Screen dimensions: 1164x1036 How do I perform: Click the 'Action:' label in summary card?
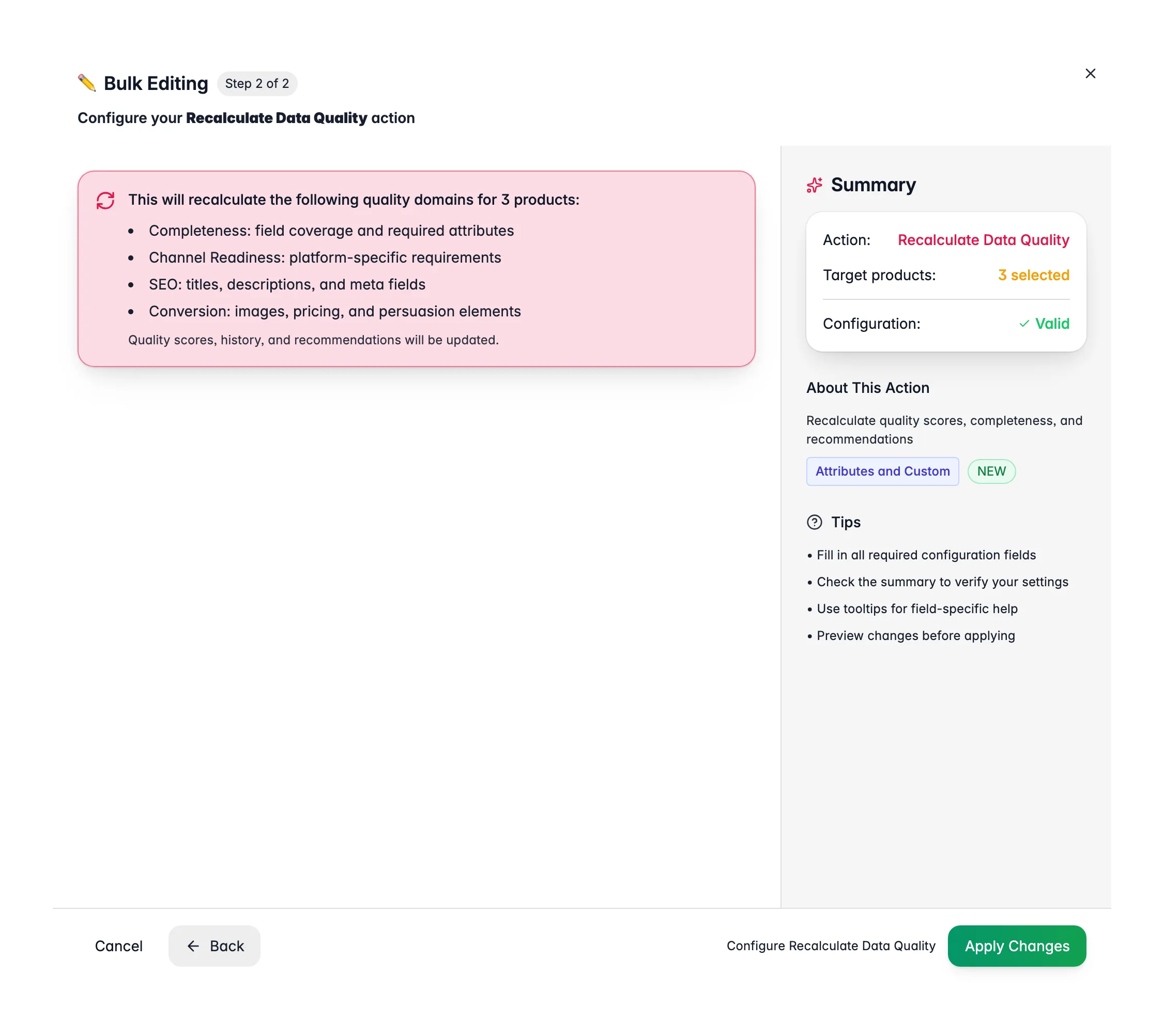coord(846,240)
